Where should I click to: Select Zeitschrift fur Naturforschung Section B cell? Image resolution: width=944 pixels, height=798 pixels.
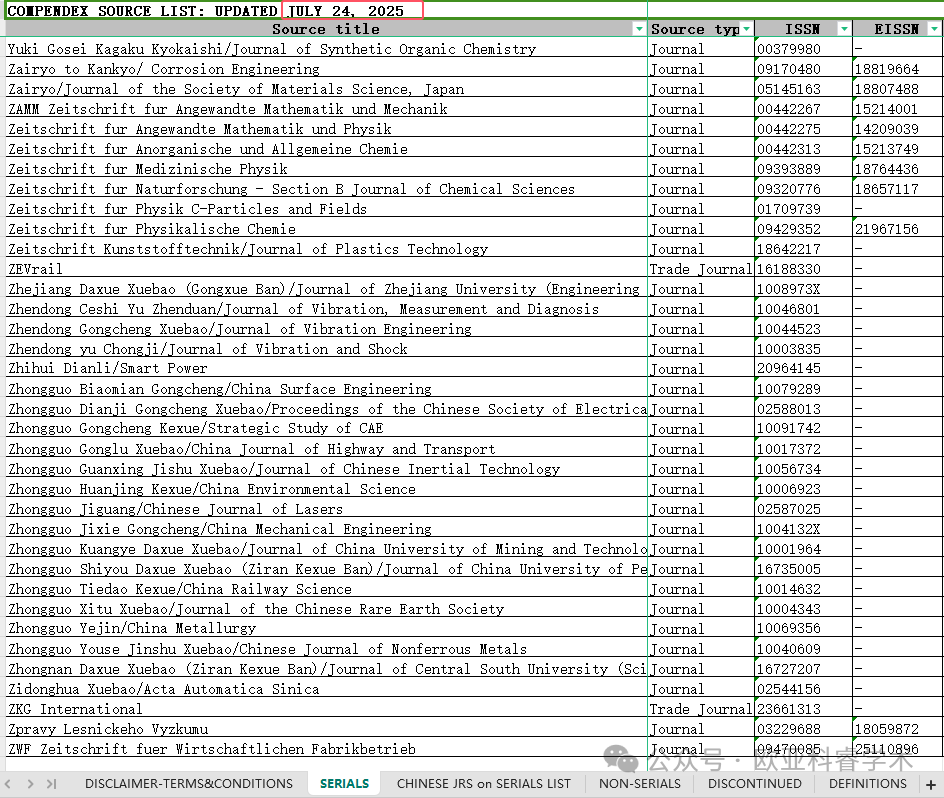coord(326,189)
